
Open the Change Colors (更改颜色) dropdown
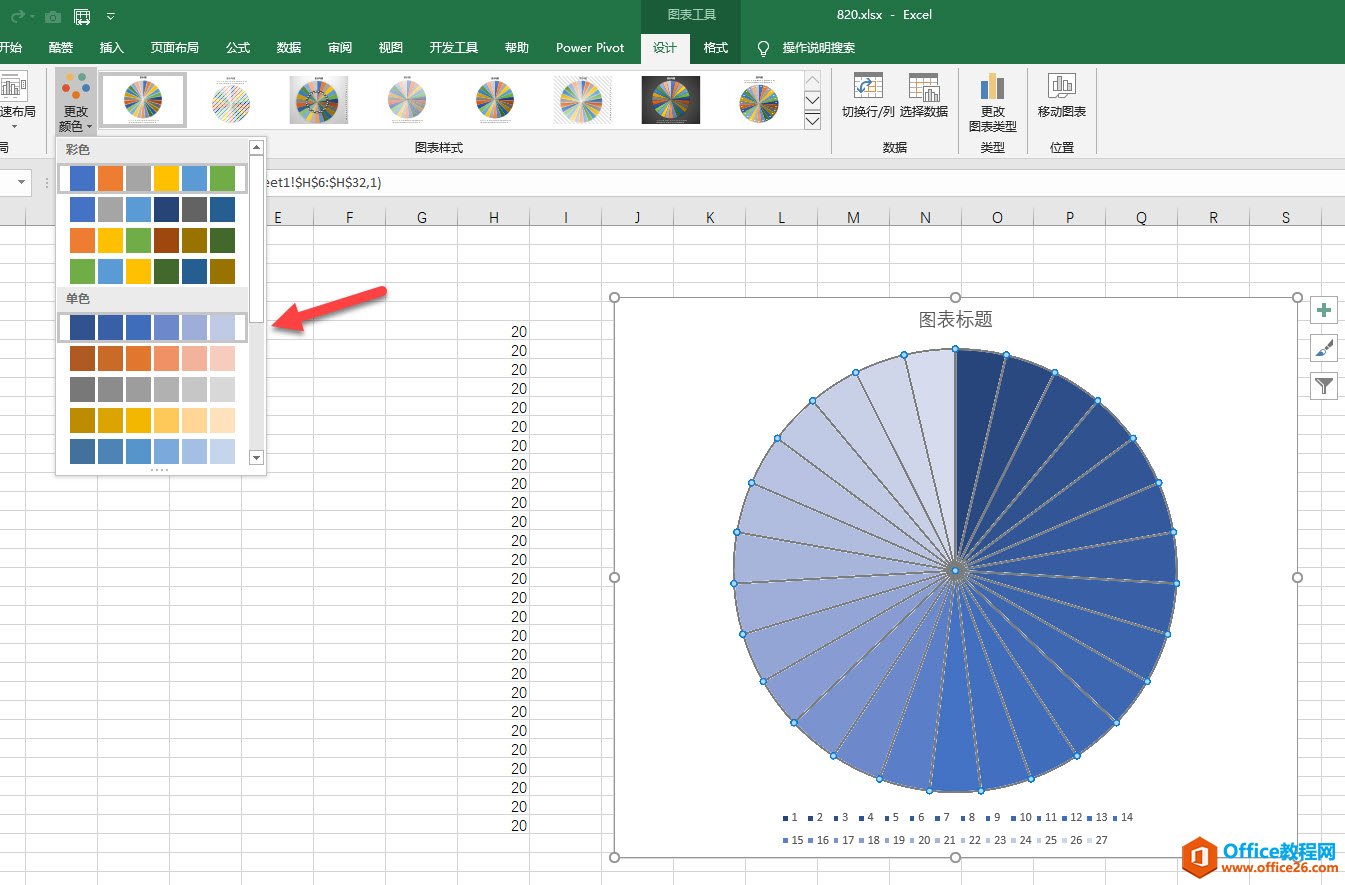[76, 102]
